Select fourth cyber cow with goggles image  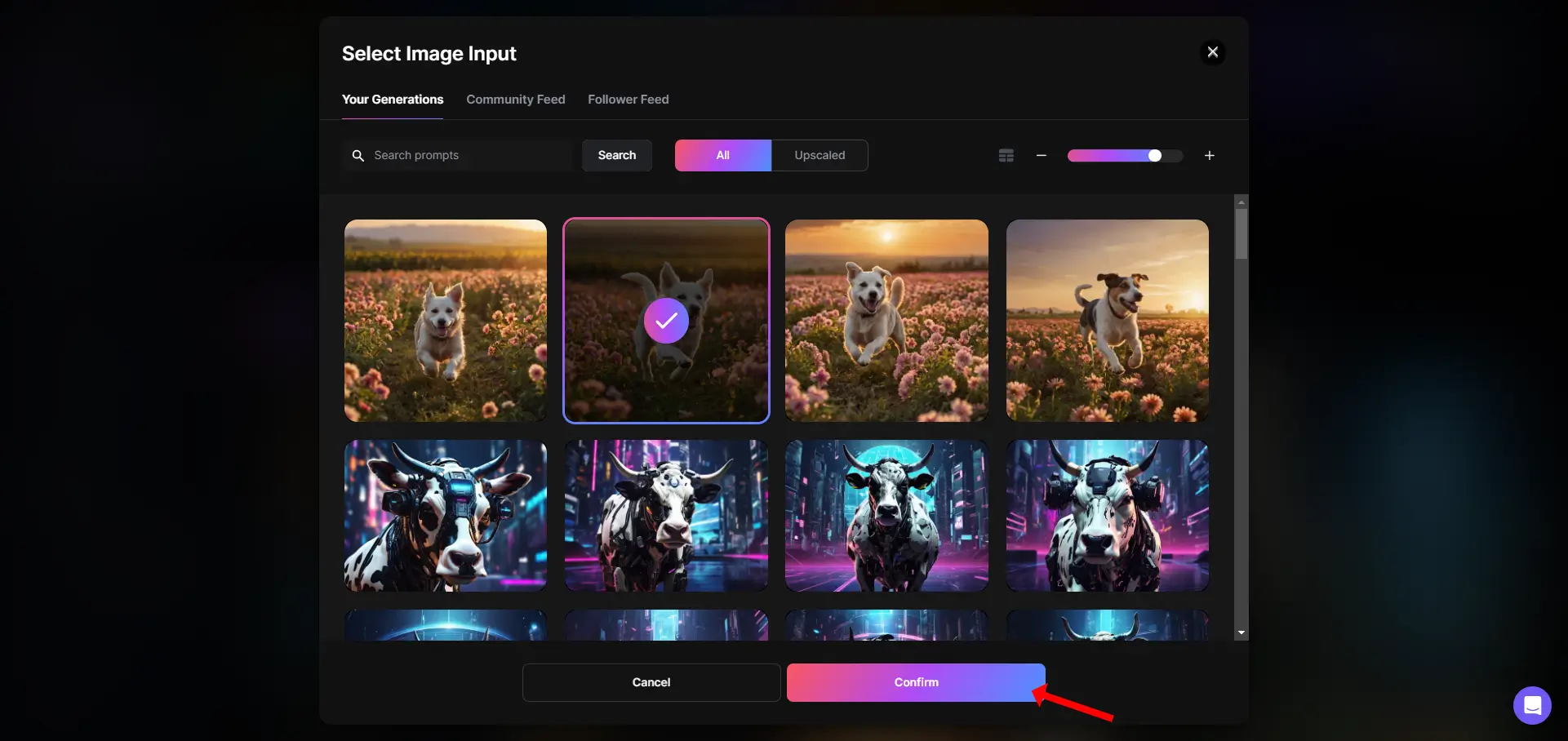coord(1108,516)
